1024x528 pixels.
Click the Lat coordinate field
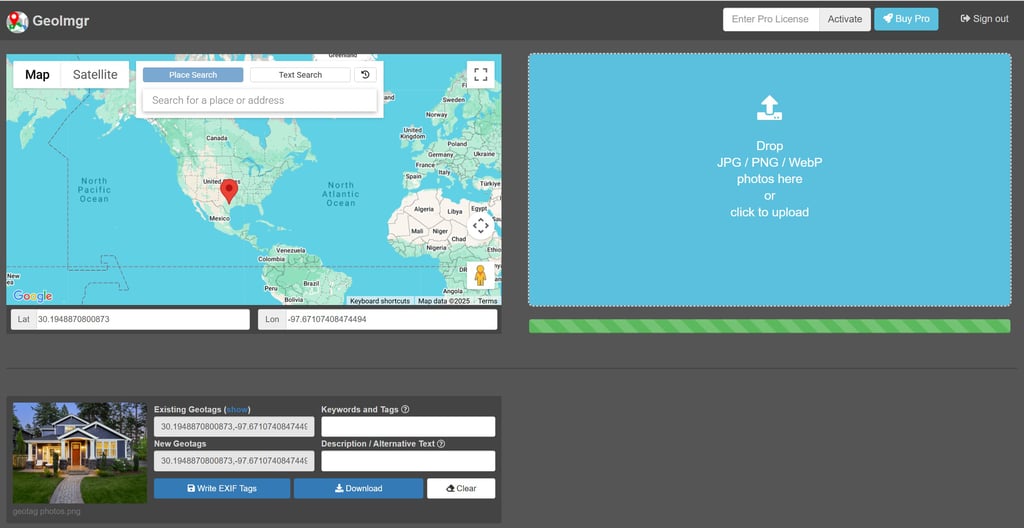coord(143,320)
